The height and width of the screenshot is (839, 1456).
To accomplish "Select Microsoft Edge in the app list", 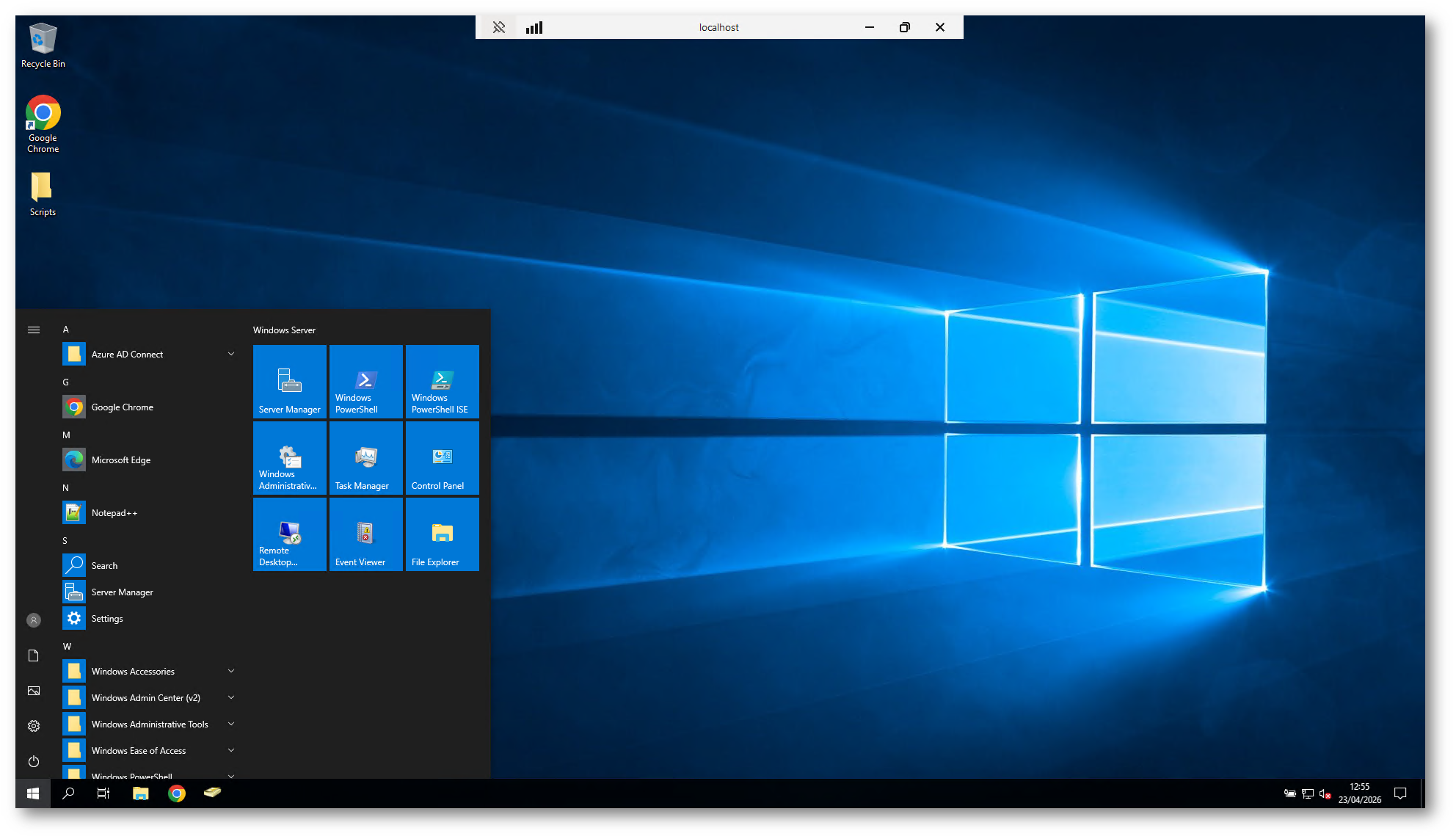I will click(x=121, y=460).
